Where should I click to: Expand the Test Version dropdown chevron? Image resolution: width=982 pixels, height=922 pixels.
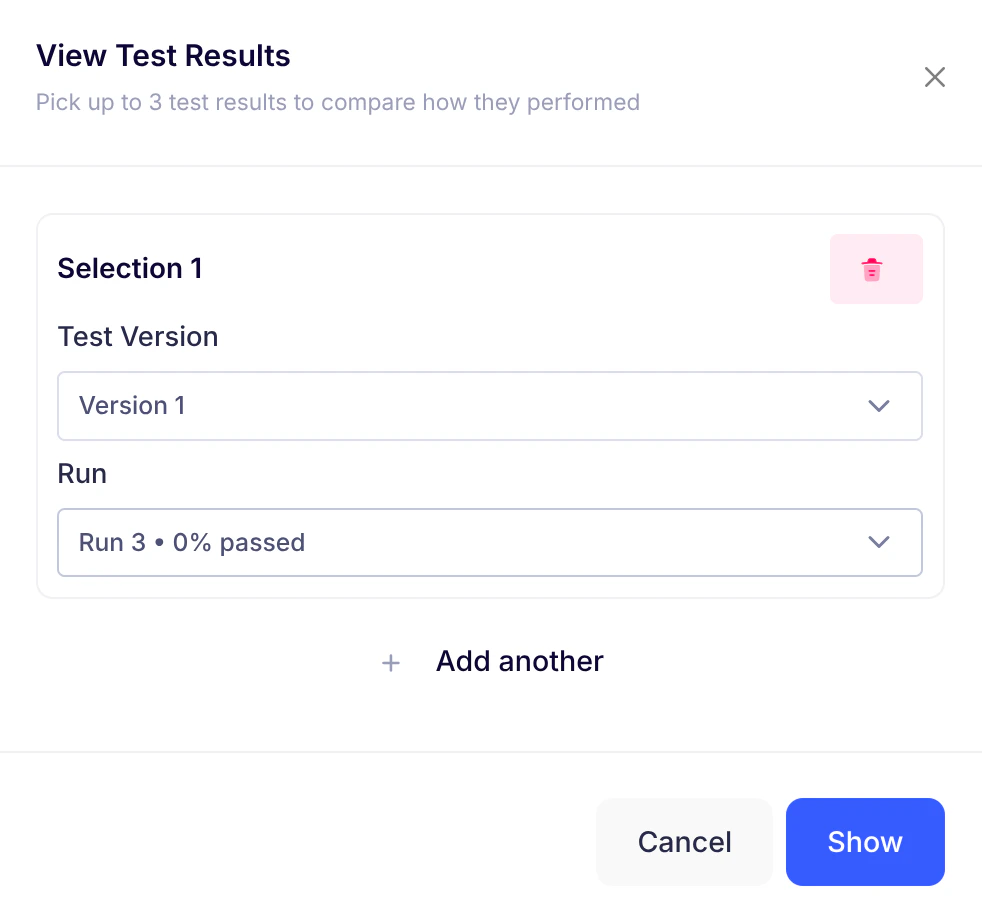pos(879,406)
